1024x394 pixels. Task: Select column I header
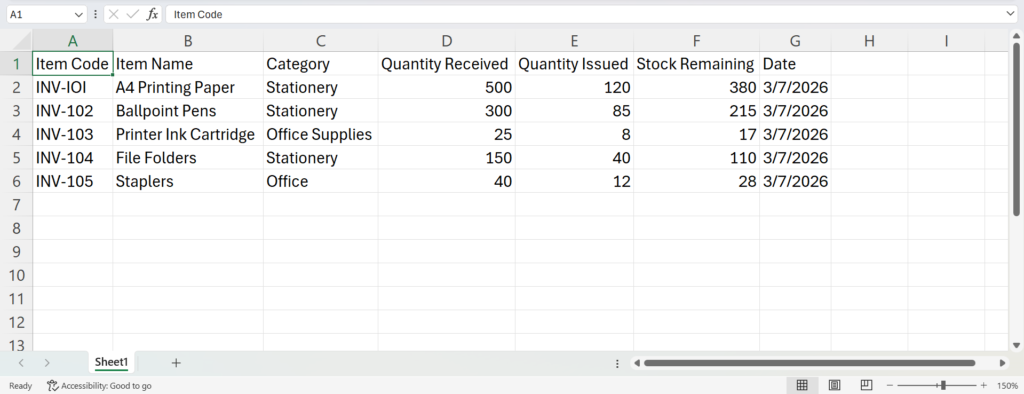pyautogui.click(x=946, y=41)
